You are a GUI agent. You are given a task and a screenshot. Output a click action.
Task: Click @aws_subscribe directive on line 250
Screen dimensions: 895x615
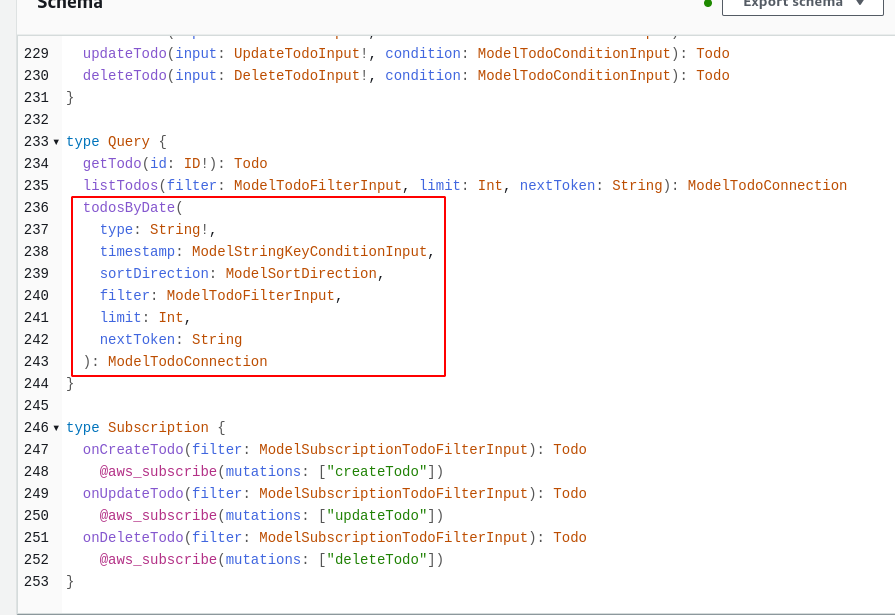coord(158,516)
